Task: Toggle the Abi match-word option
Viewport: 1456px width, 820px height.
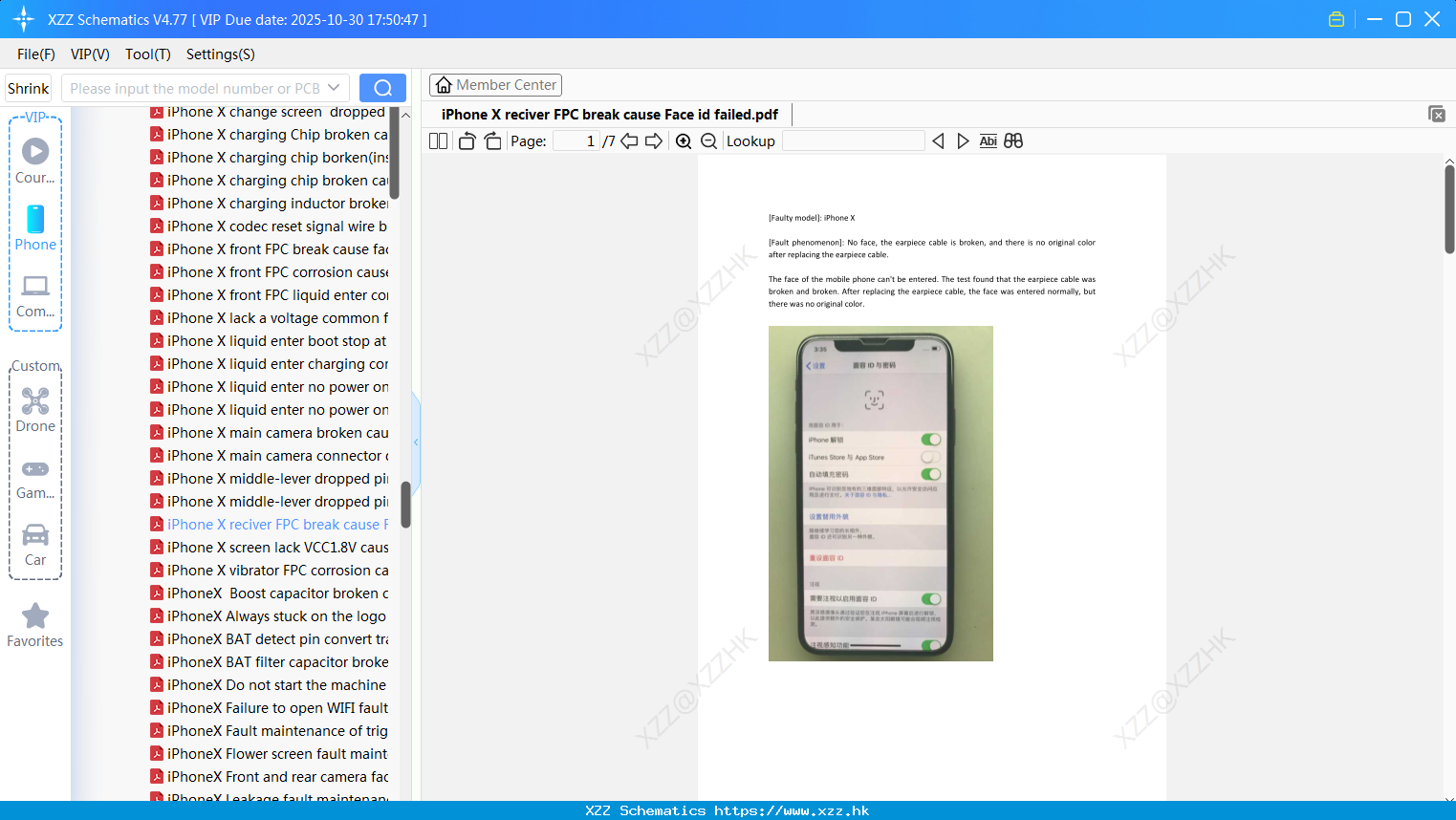Action: pos(989,140)
